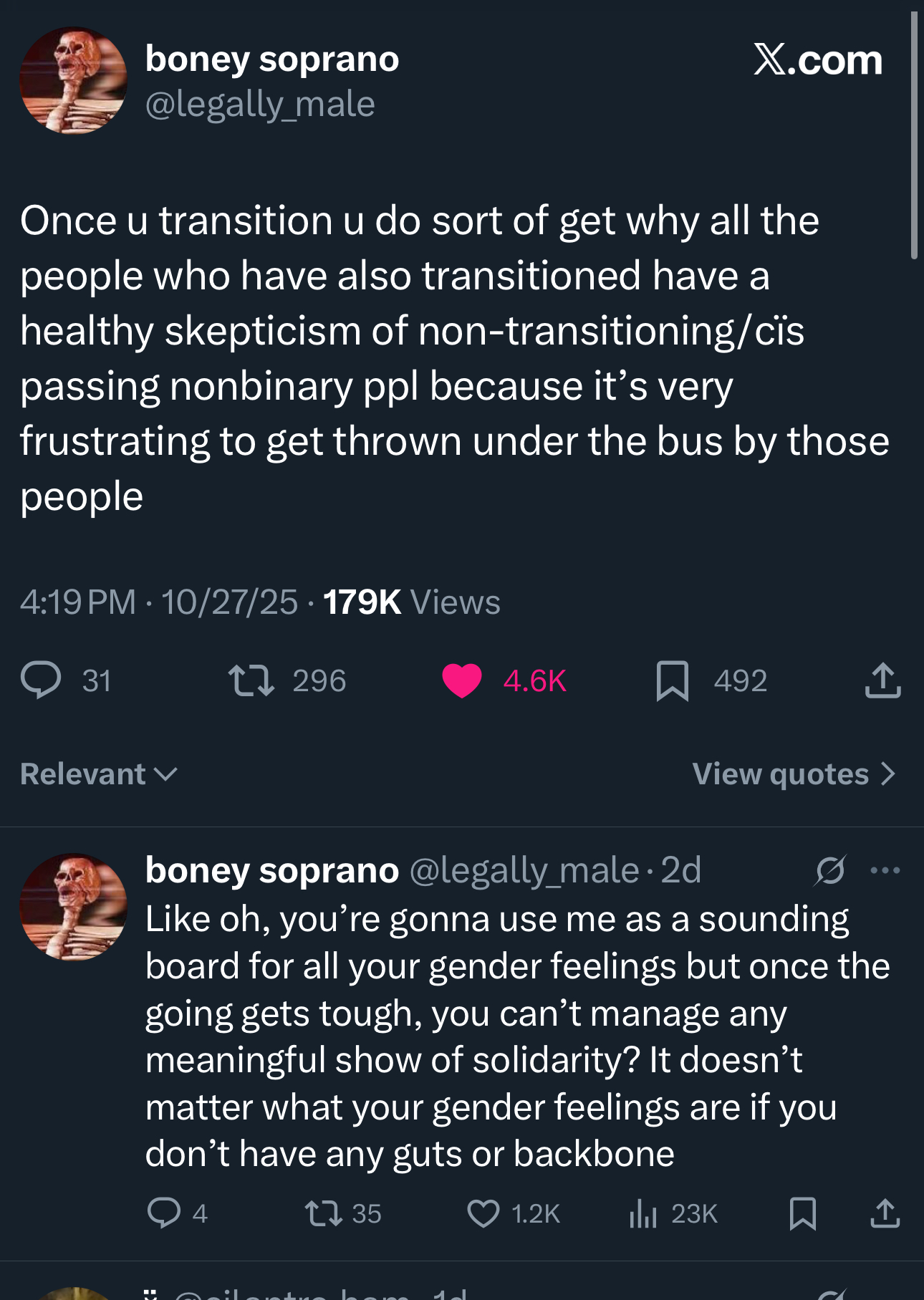This screenshot has width=924, height=1300.
Task: Repost the main boney soprano post
Action: click(x=251, y=680)
